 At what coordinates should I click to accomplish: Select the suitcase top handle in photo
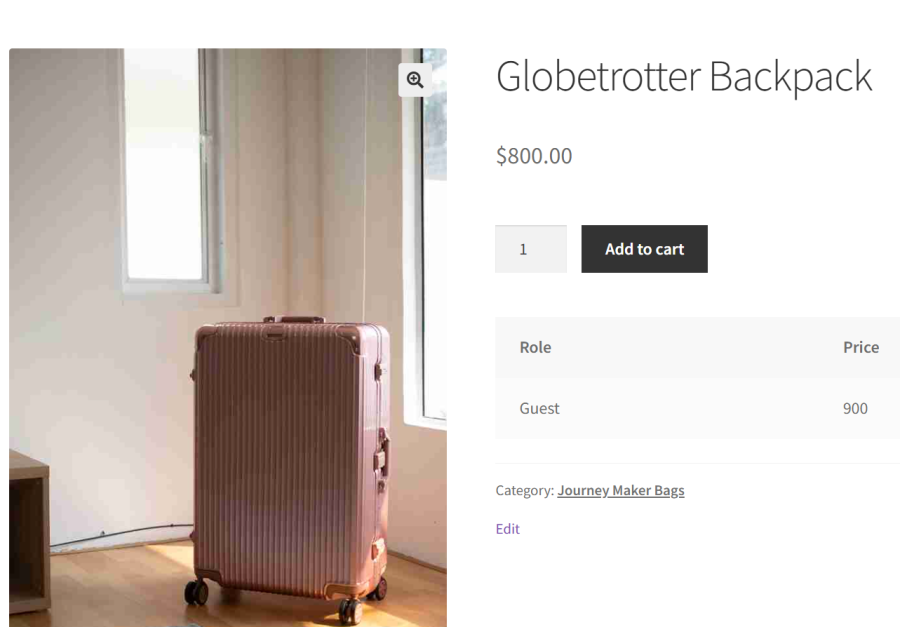coord(294,319)
